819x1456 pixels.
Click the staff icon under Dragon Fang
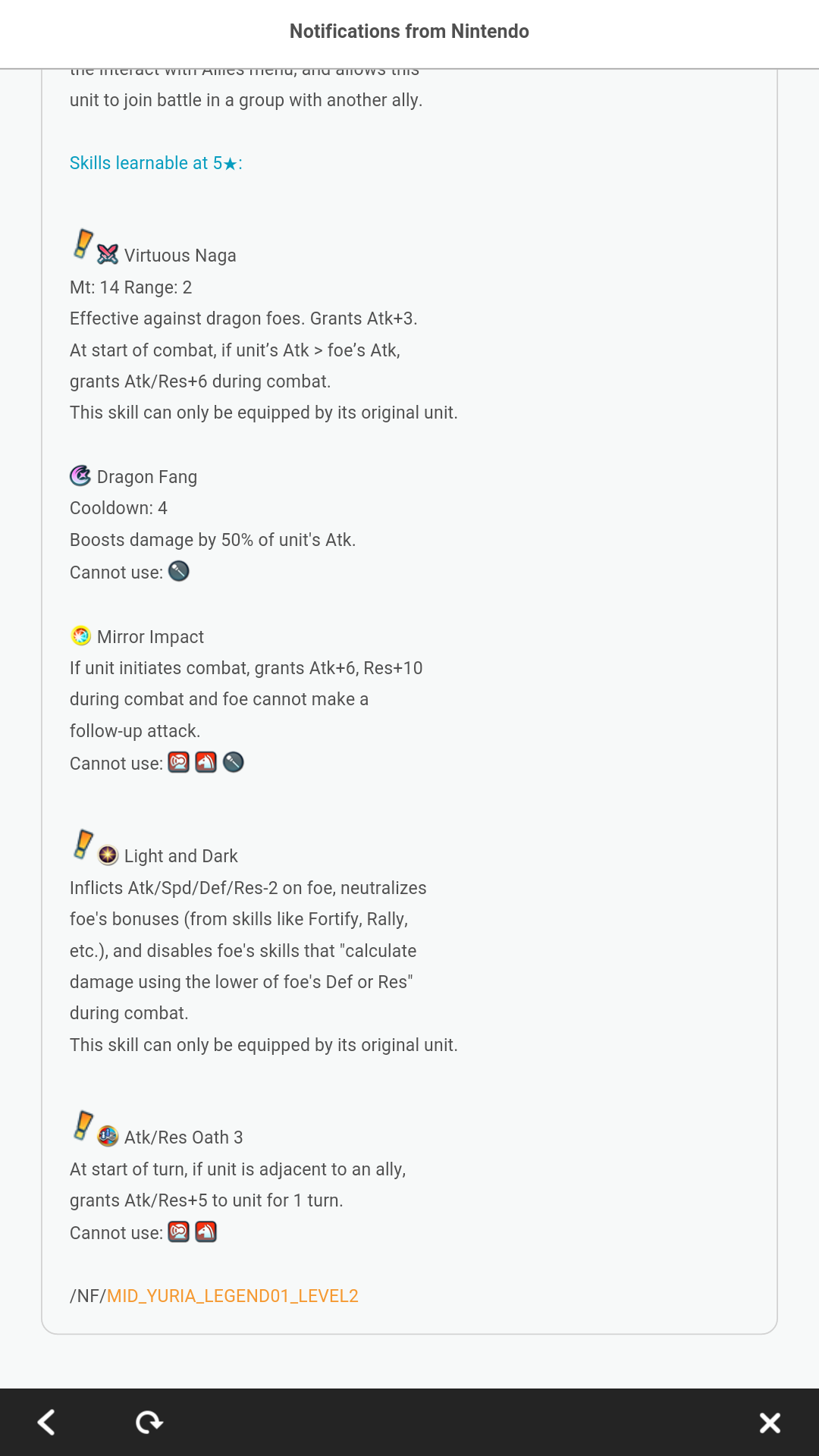tap(179, 571)
